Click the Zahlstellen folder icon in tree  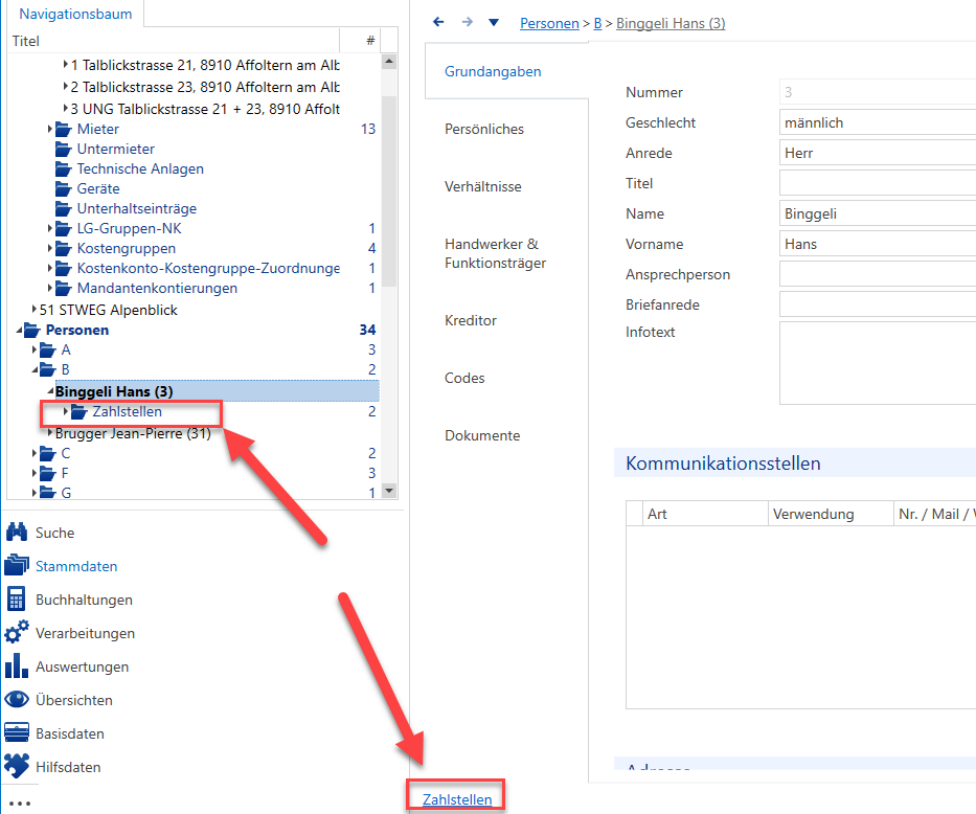click(78, 411)
